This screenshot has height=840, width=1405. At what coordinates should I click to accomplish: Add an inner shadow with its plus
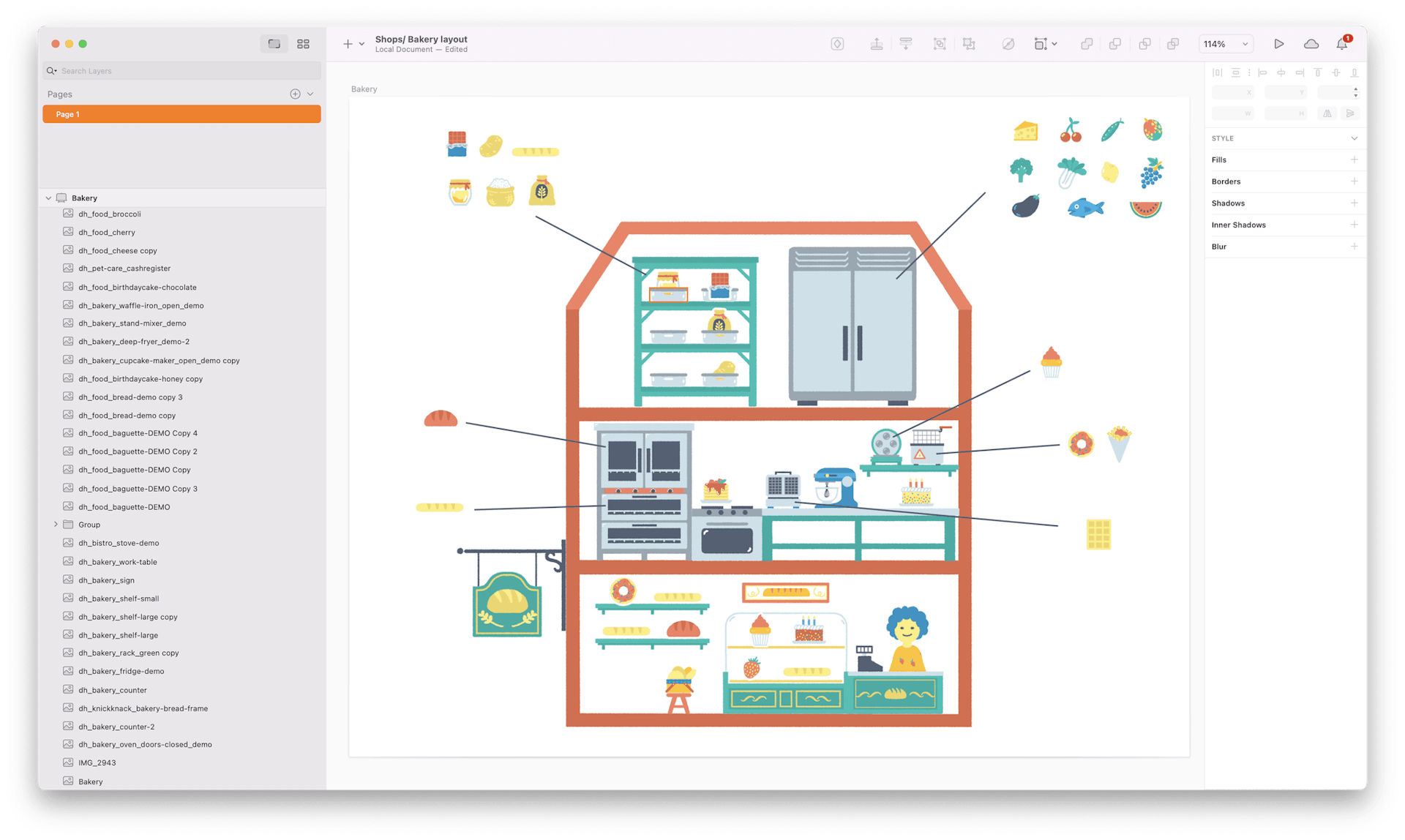point(1354,225)
